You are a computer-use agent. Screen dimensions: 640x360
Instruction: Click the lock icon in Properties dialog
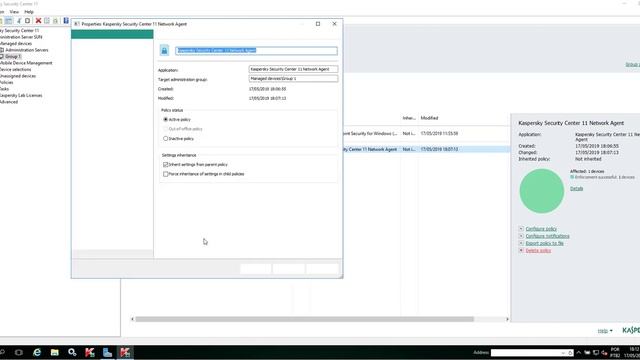tap(164, 50)
